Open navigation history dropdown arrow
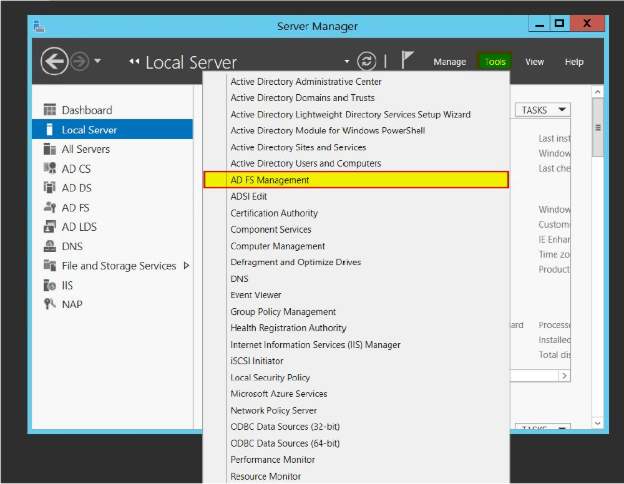 [x=98, y=62]
